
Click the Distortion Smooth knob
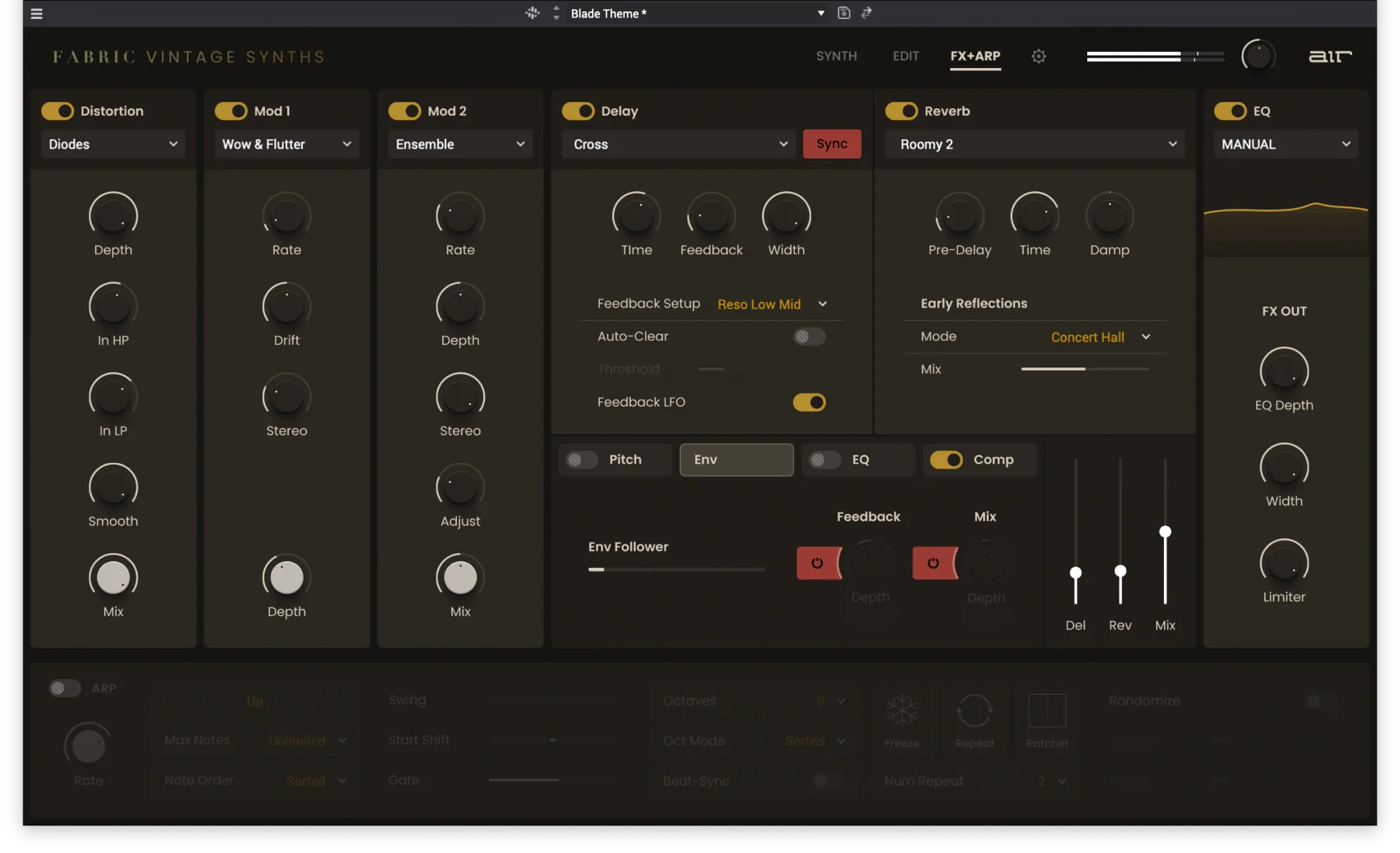pos(113,487)
